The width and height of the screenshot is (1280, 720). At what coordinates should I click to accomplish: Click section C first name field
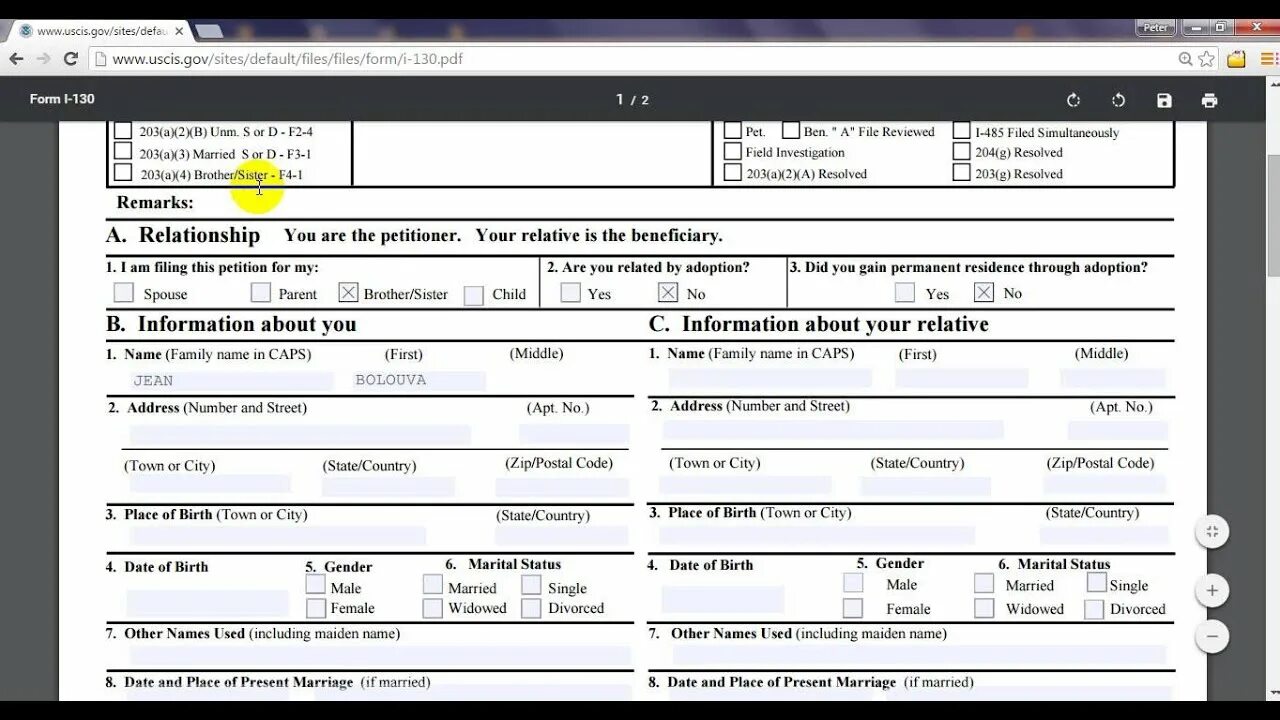(962, 378)
